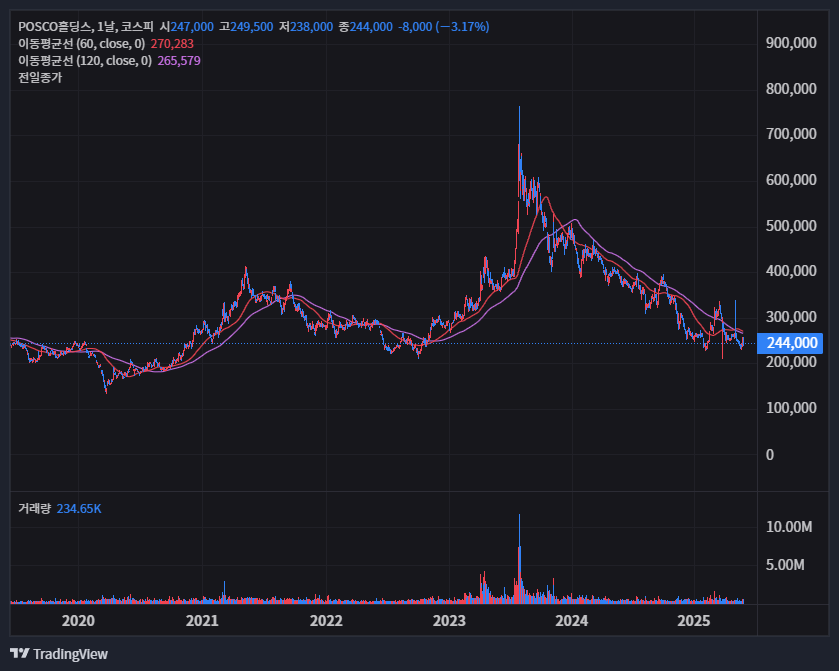
Task: Click the 270,283 moving average value
Action: (x=172, y=43)
